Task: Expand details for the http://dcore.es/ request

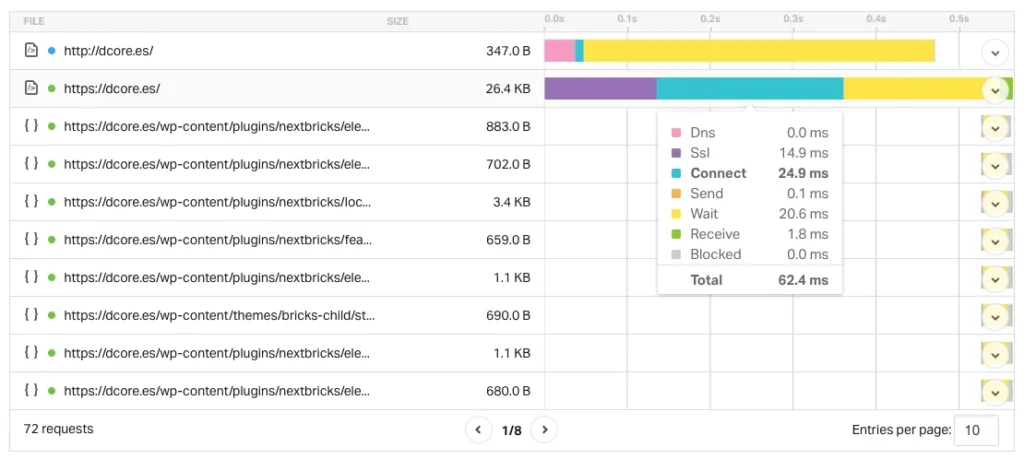Action: coord(993,51)
